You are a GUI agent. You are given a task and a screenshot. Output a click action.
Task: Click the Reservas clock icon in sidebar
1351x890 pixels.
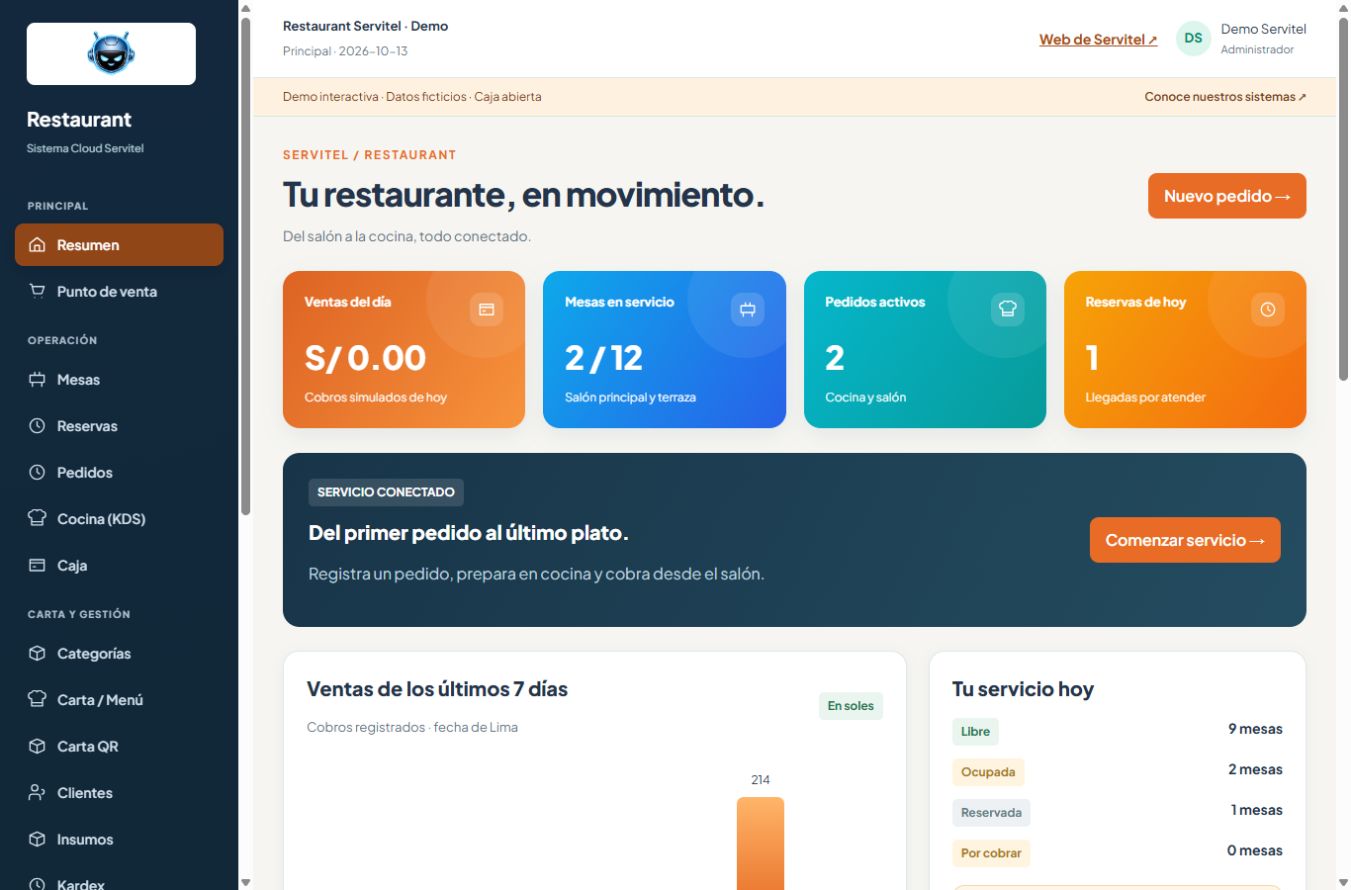(38, 426)
